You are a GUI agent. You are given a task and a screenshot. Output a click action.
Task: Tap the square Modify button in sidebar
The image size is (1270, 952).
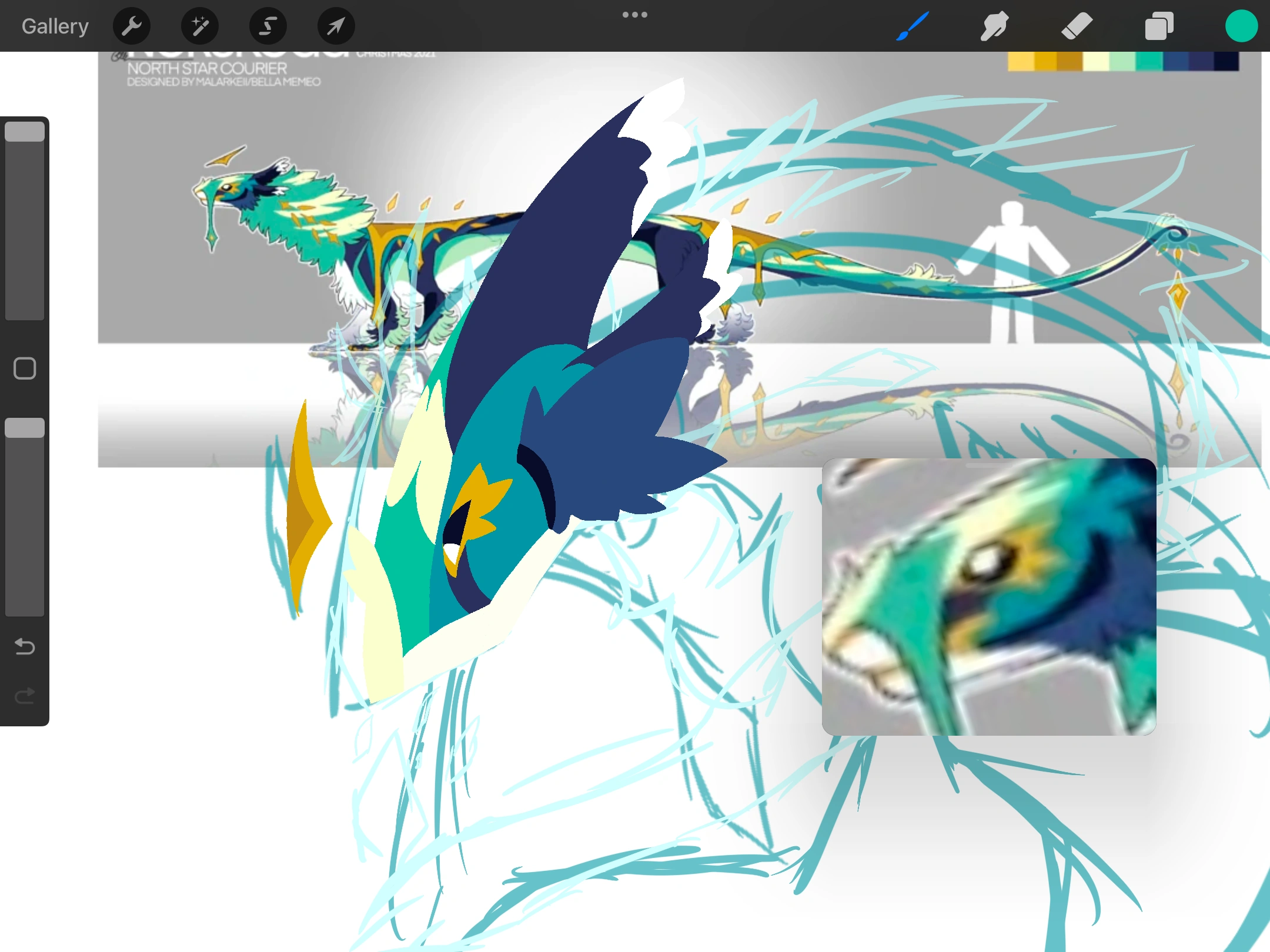point(25,368)
